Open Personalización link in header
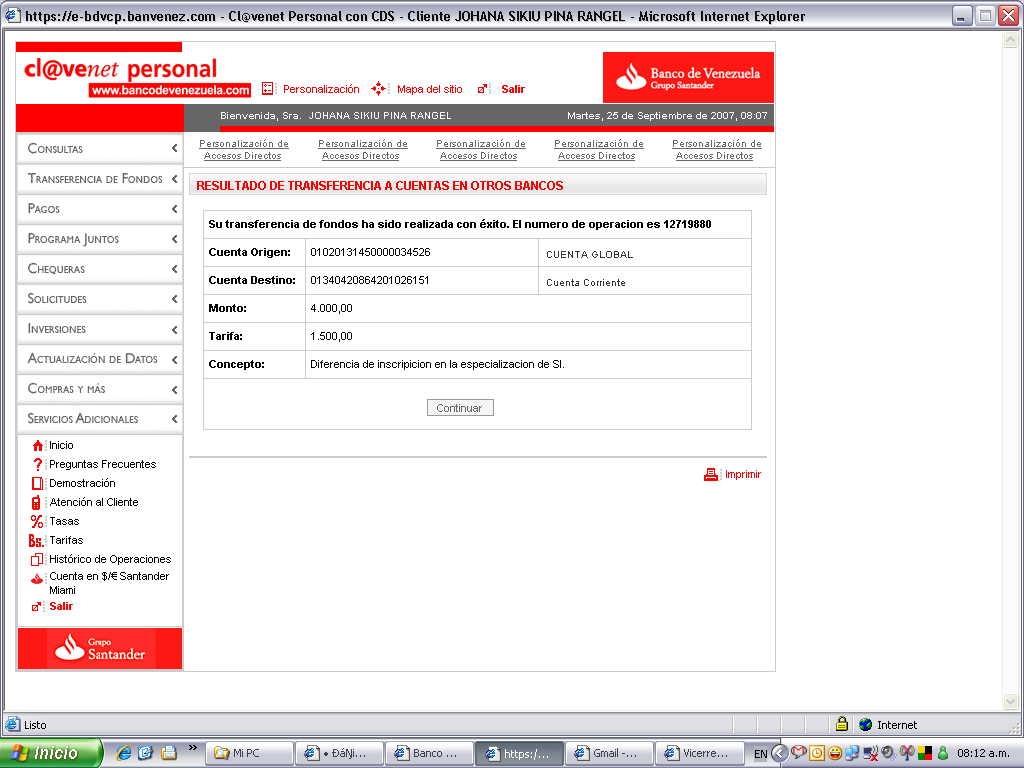The height and width of the screenshot is (768, 1024). 321,89
